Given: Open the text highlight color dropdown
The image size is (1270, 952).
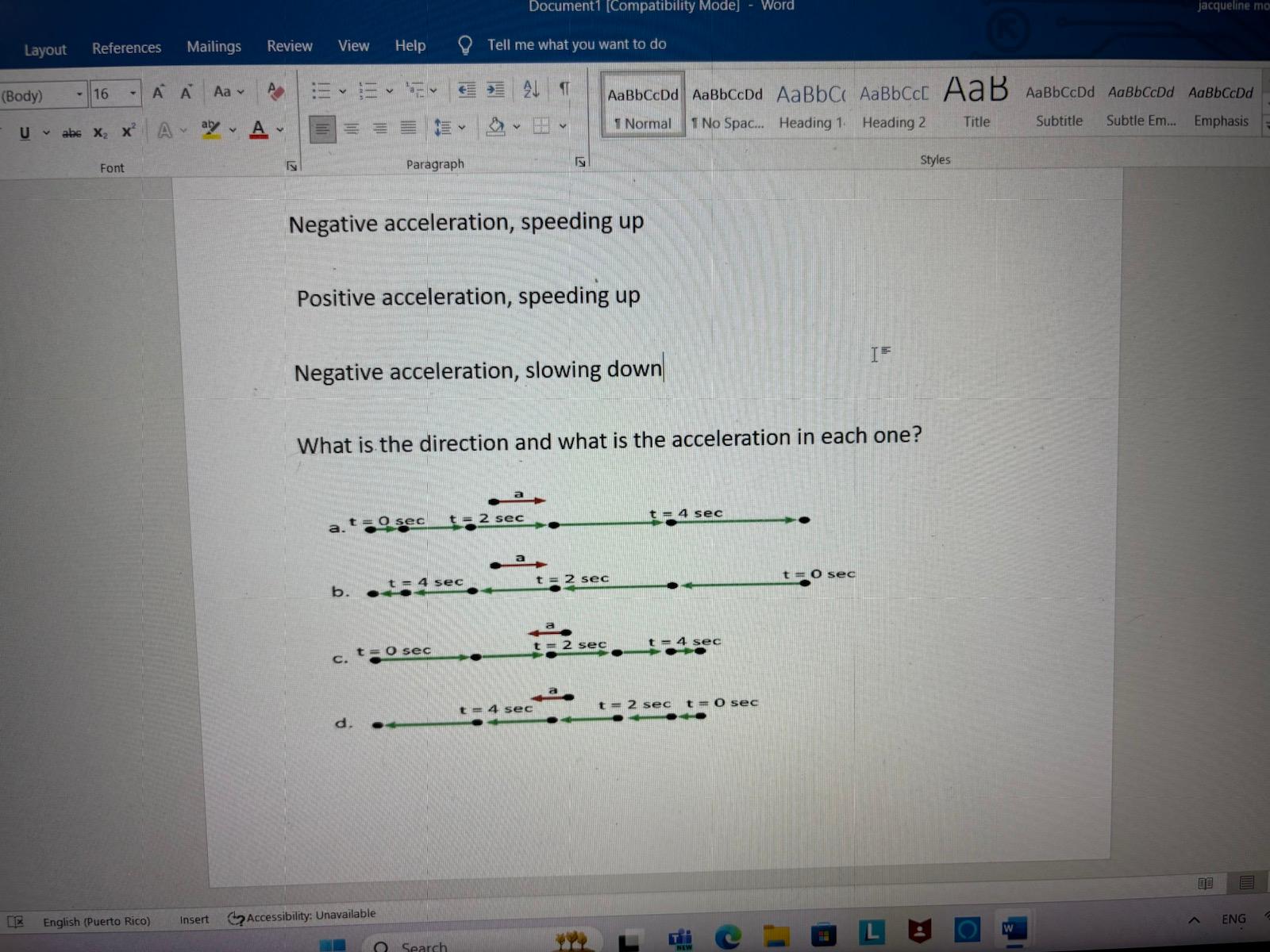Looking at the screenshot, I should pyautogui.click(x=233, y=129).
